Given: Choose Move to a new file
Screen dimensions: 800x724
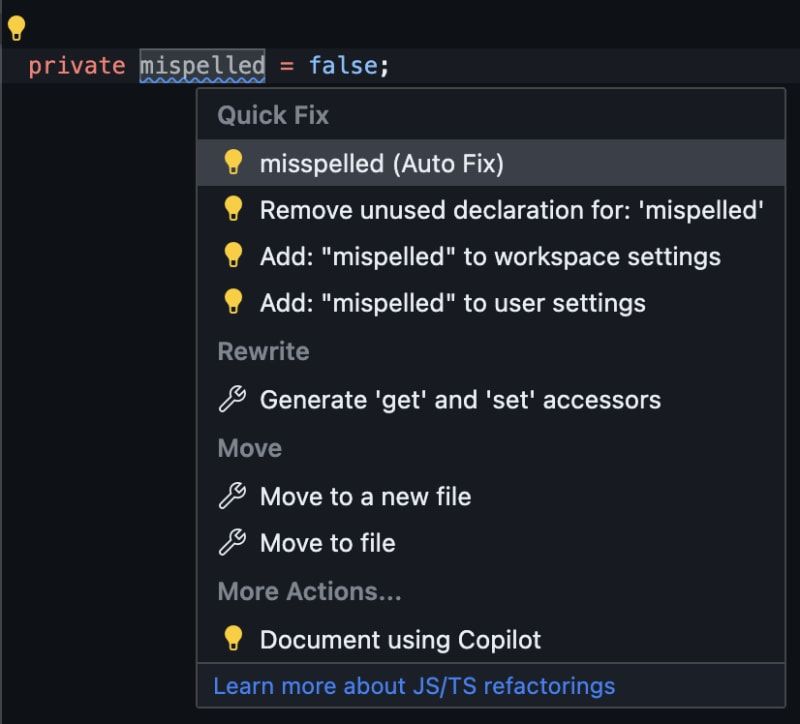Looking at the screenshot, I should pyautogui.click(x=491, y=496).
